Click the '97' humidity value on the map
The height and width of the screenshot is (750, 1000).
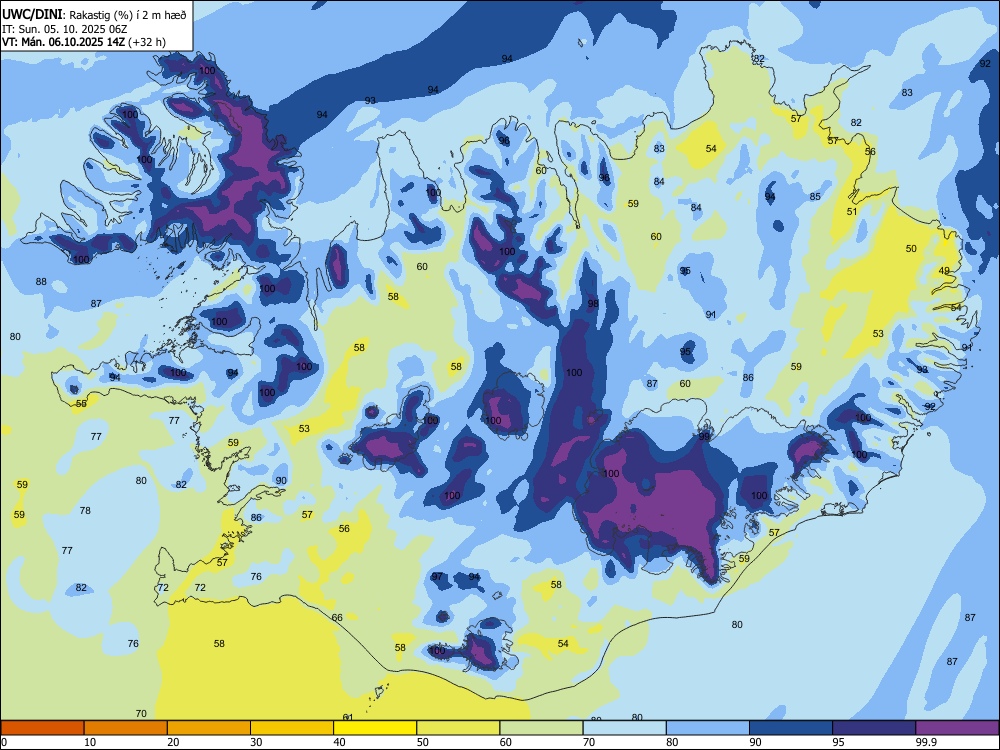[437, 577]
